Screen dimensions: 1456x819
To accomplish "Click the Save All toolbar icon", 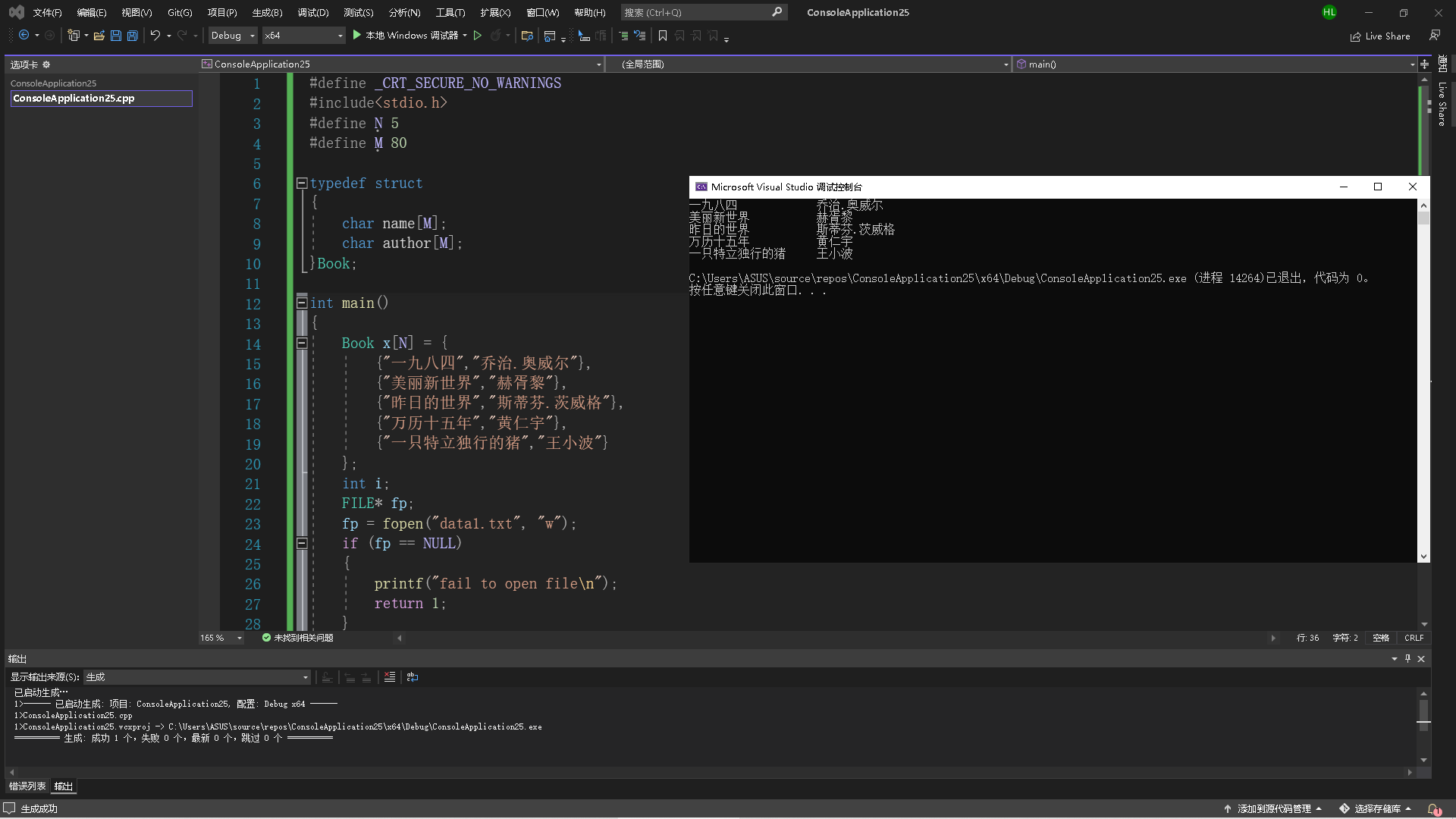I will (133, 36).
